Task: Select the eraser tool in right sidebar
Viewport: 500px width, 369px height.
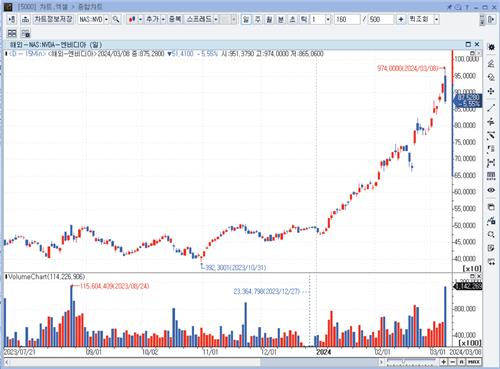Action: pyautogui.click(x=491, y=78)
